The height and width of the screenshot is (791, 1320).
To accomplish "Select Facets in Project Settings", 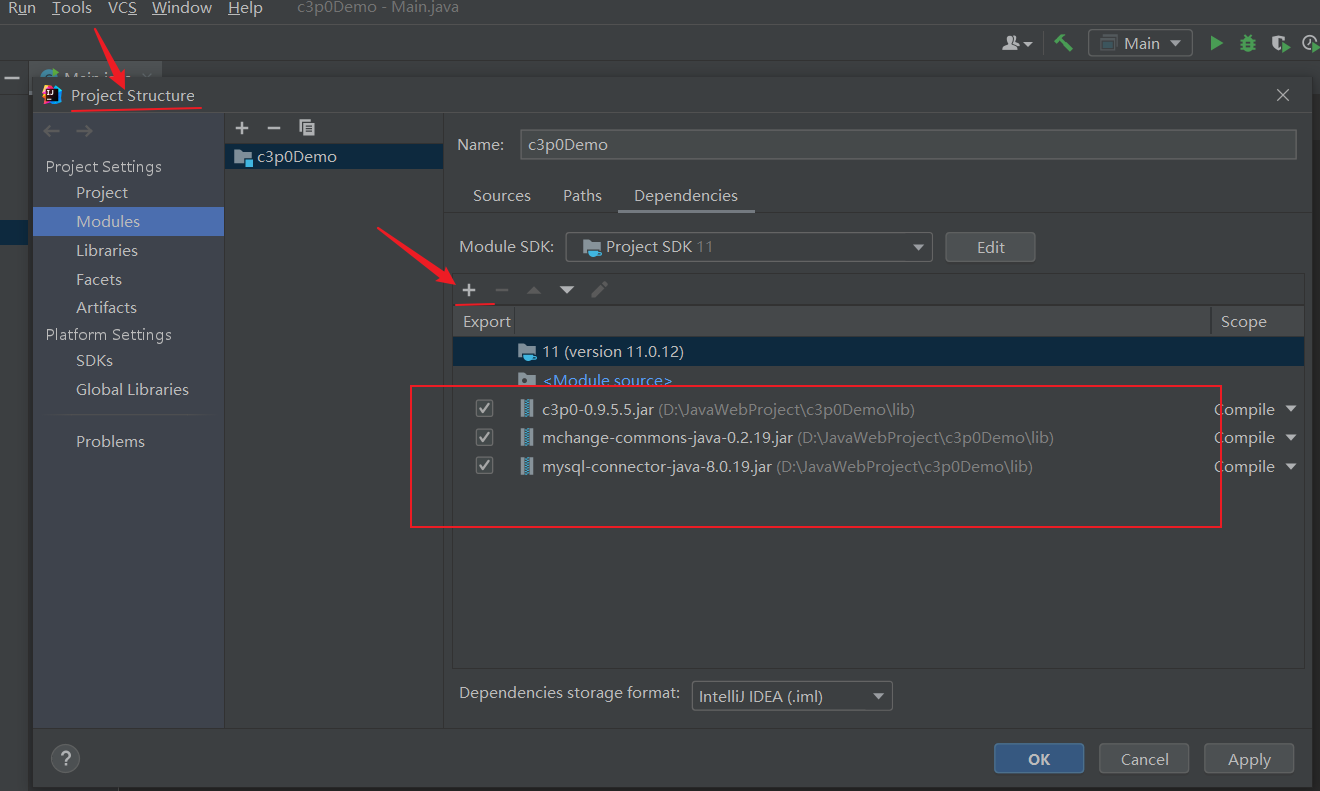I will (x=99, y=279).
